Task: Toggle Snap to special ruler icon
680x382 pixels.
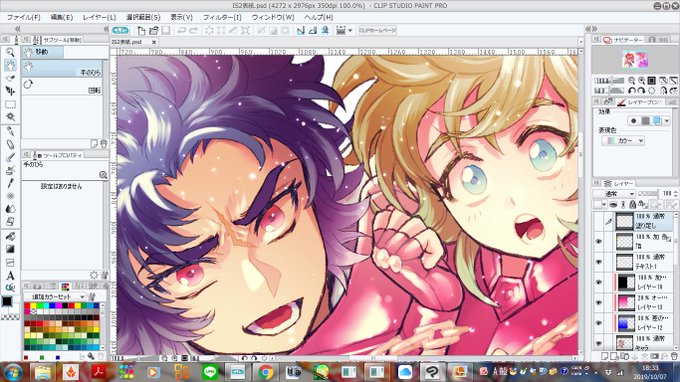Action: [x=313, y=30]
